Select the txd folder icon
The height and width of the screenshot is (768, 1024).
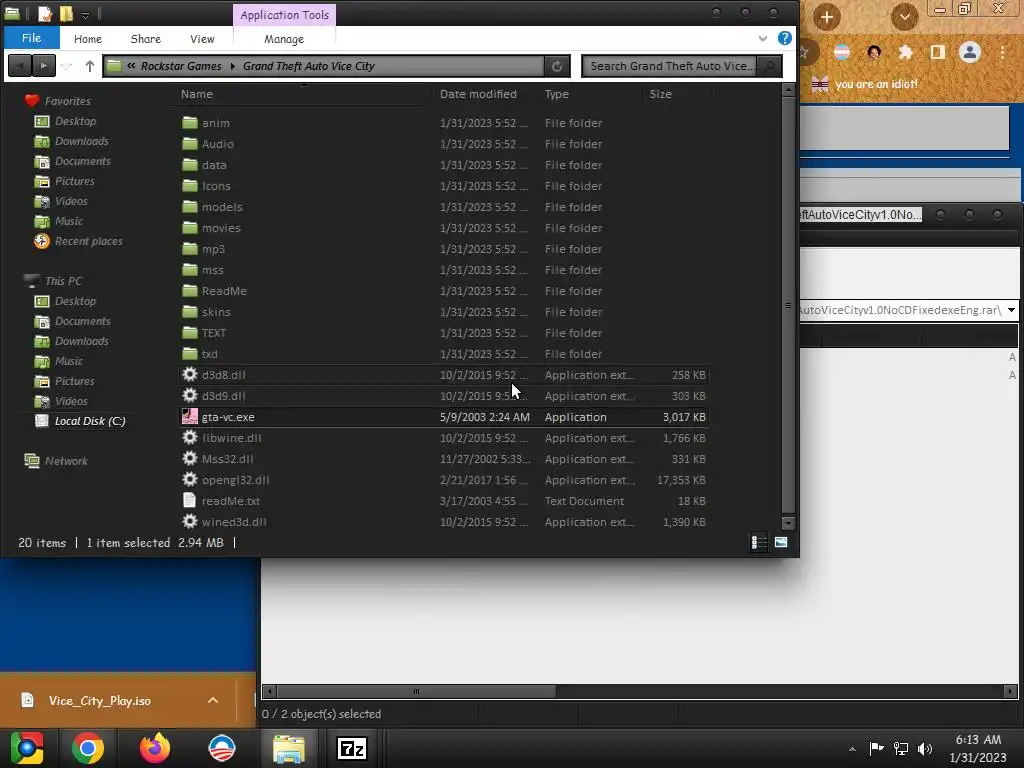pos(189,354)
